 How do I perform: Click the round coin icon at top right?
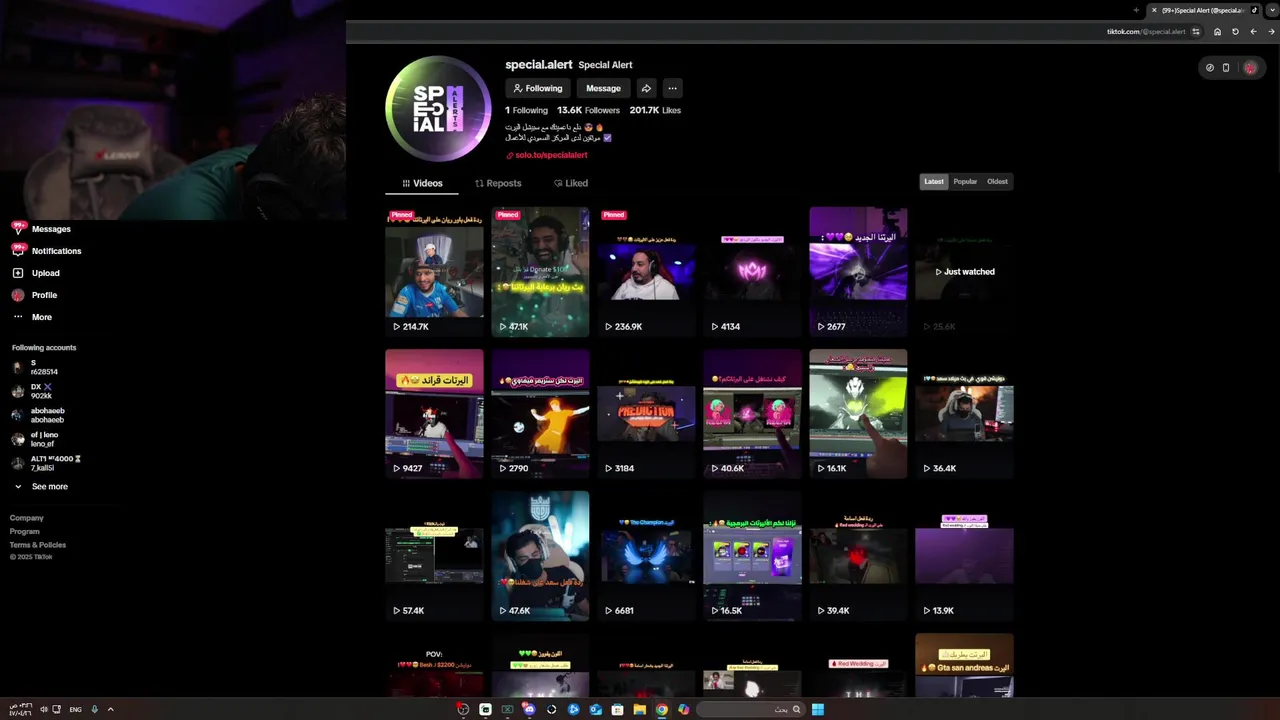point(1209,68)
